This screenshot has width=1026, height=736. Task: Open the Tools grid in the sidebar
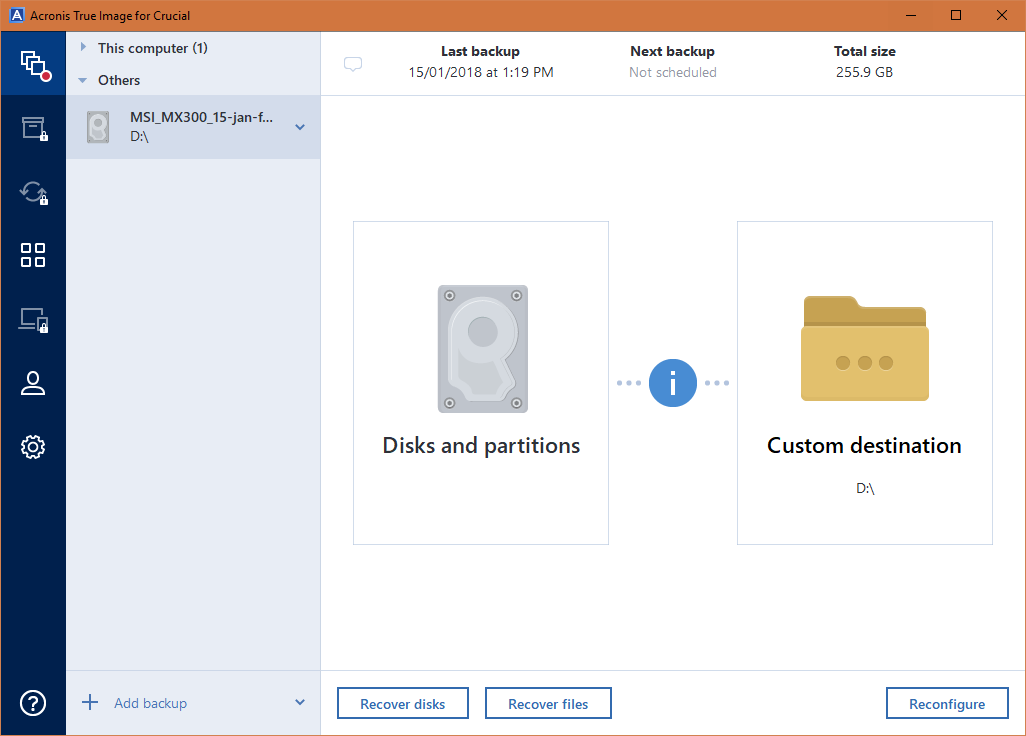(x=33, y=255)
